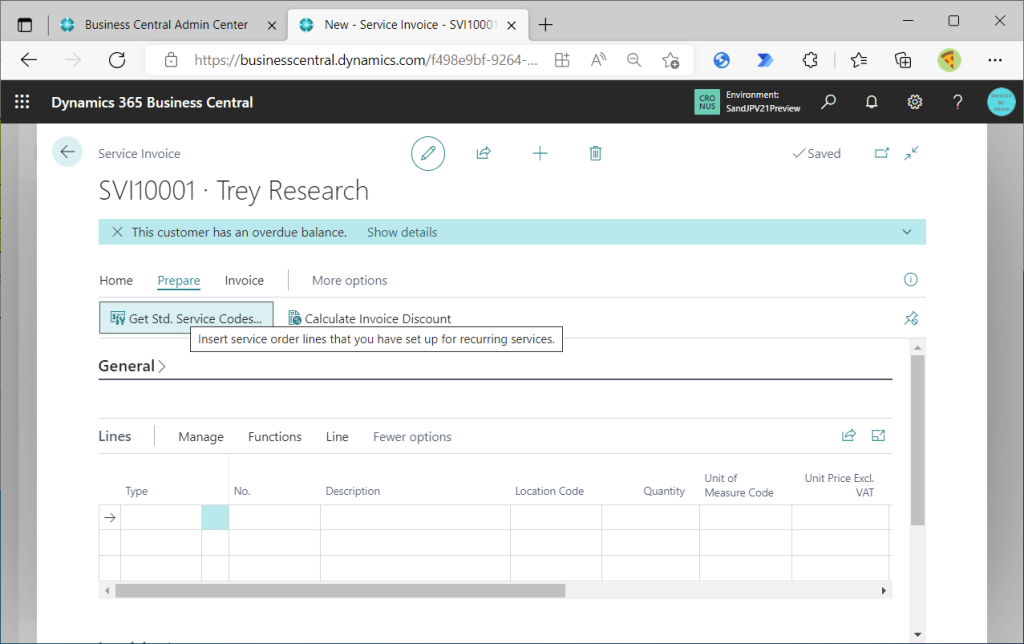The width and height of the screenshot is (1024, 644).
Task: Run Calculate Invoice Discount action
Action: click(370, 318)
